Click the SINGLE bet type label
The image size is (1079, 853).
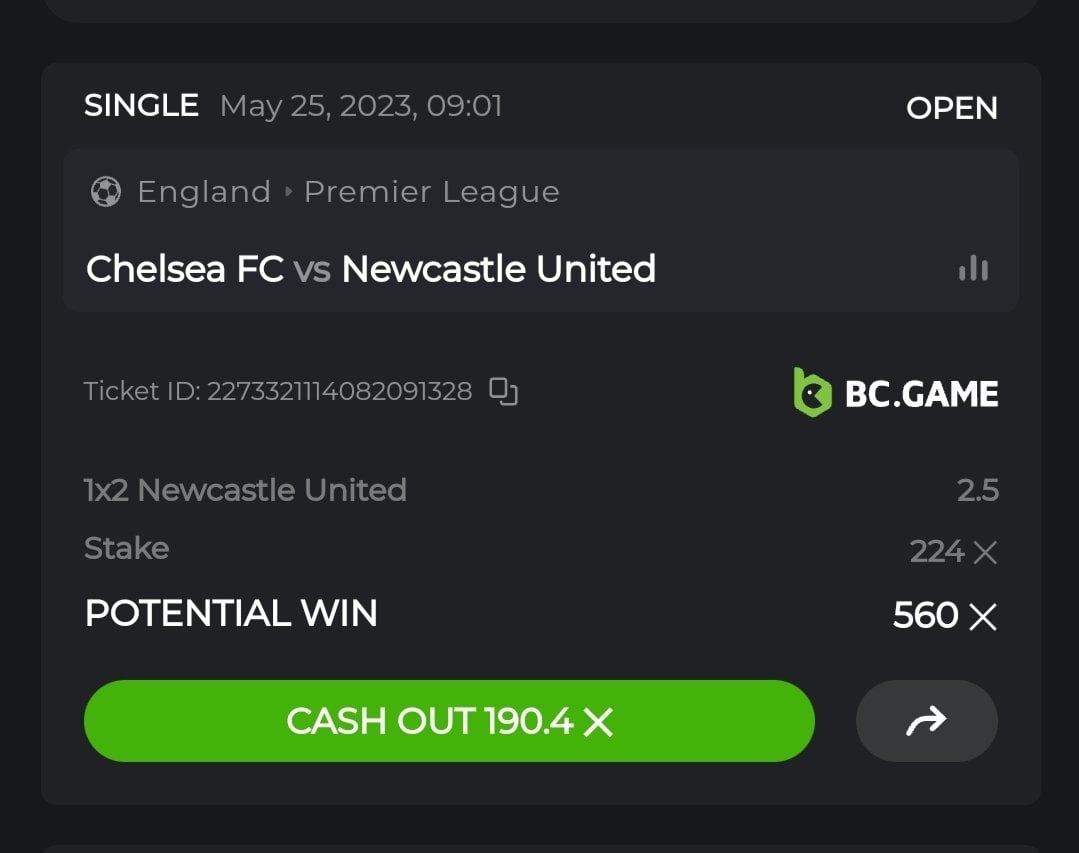click(x=141, y=105)
